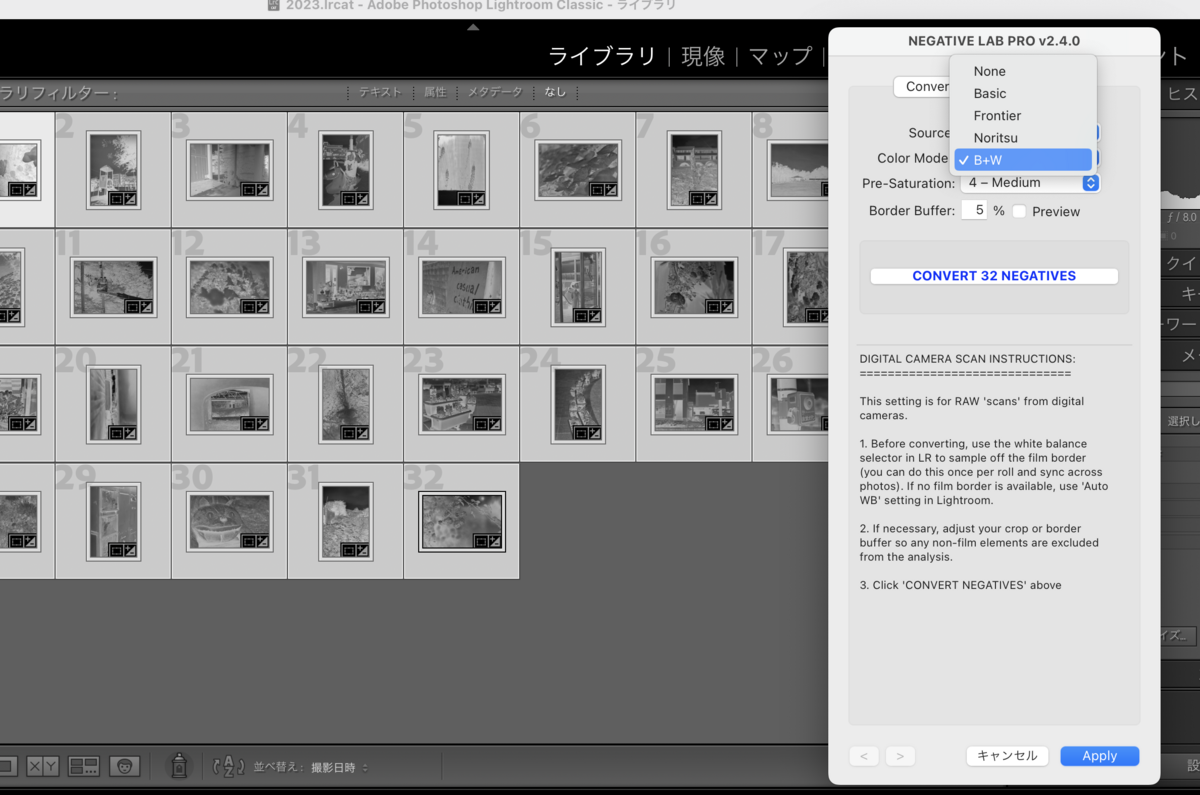Viewport: 1200px width, 795px height.
Task: Click crop badge on thumbnail 29
Action: [116, 550]
